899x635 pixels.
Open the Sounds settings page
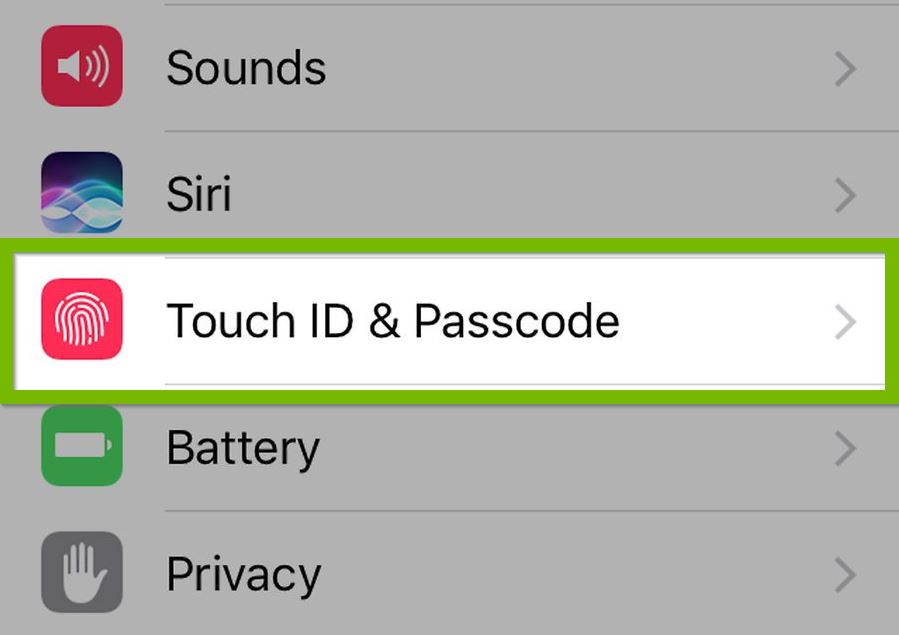[450, 67]
